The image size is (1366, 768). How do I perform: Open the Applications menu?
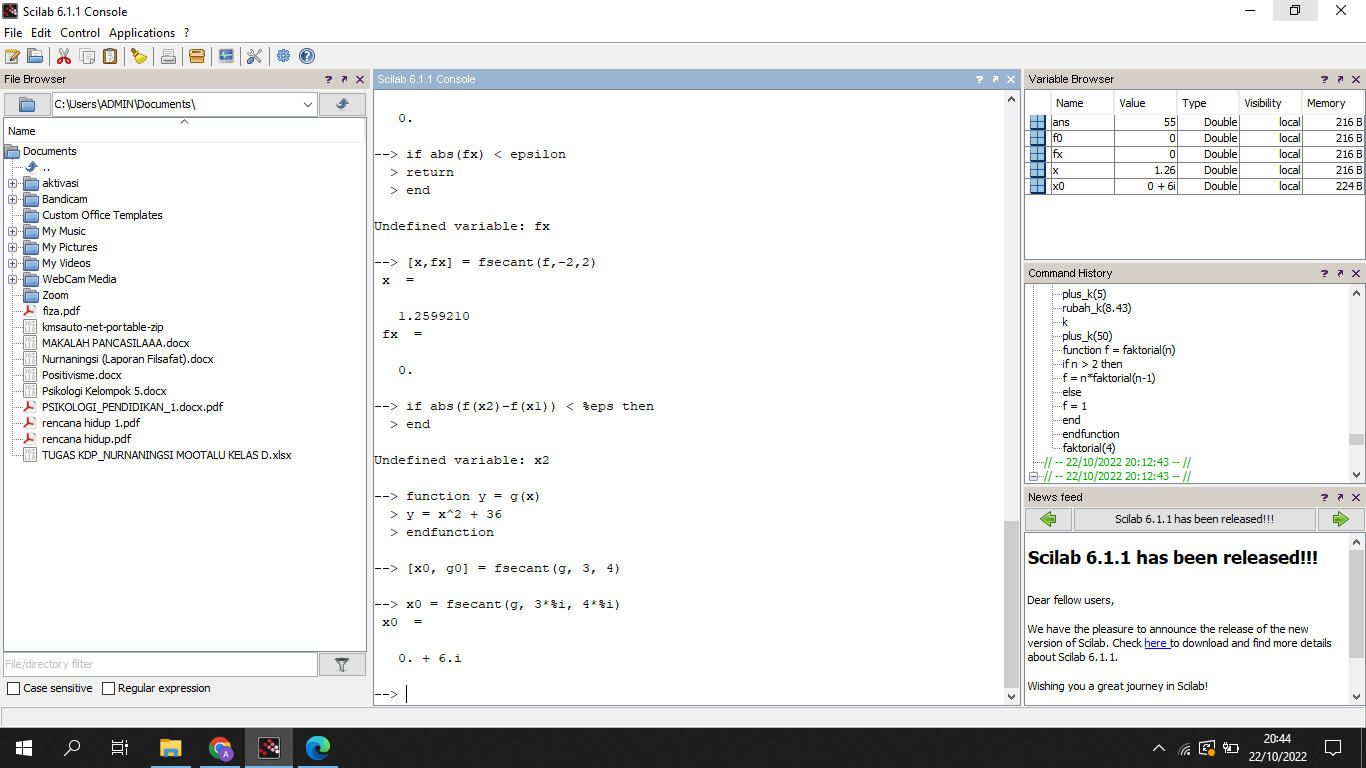click(x=142, y=33)
